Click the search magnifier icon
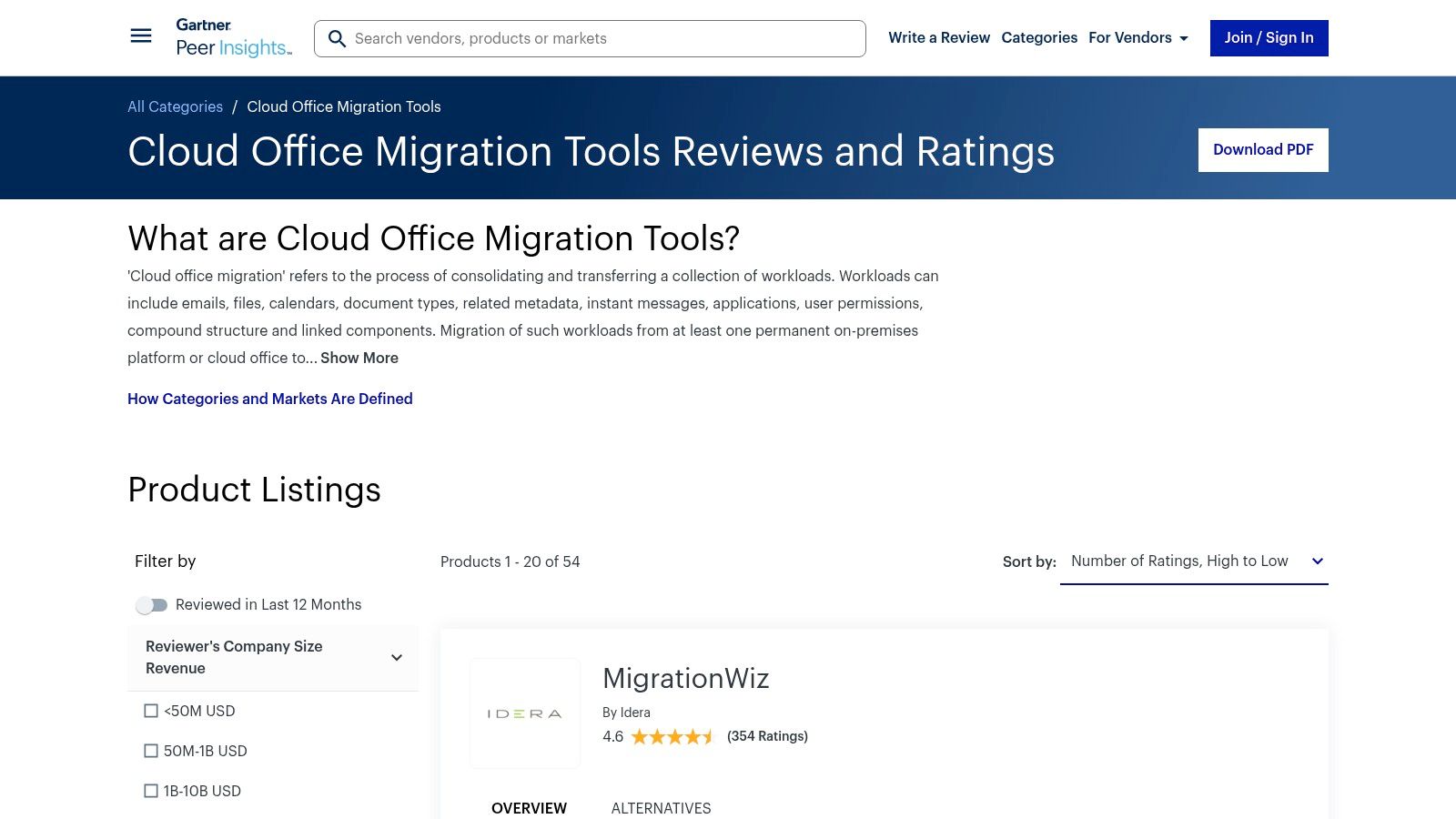Viewport: 1456px width, 819px height. pos(337,38)
